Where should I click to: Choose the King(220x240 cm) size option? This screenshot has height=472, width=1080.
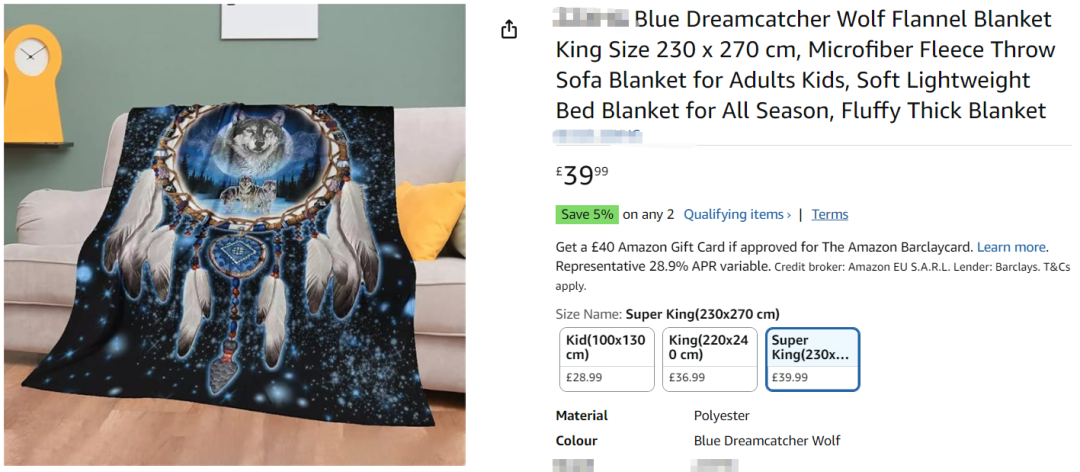pyautogui.click(x=709, y=359)
